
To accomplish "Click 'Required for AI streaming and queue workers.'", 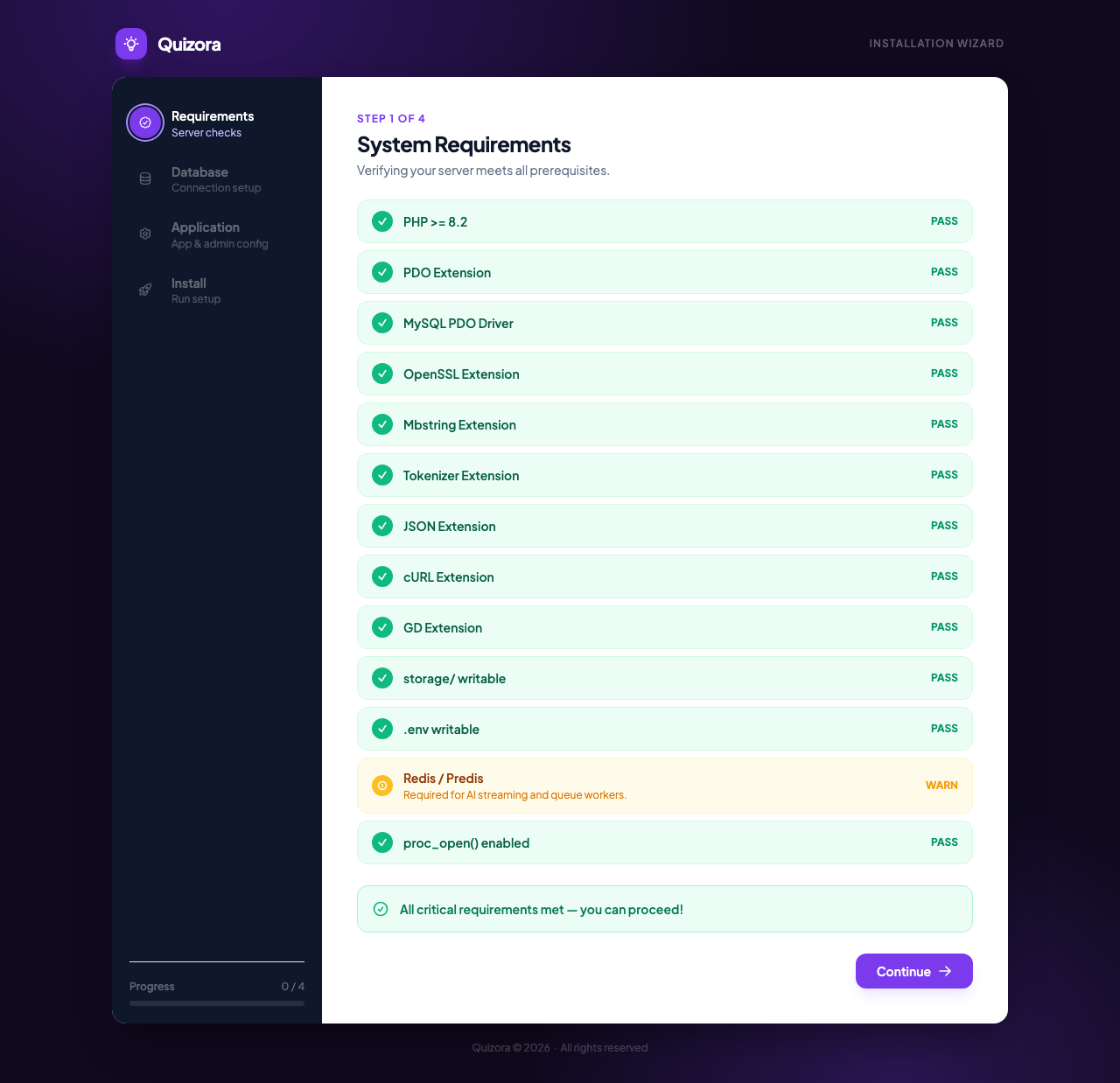I will (514, 795).
